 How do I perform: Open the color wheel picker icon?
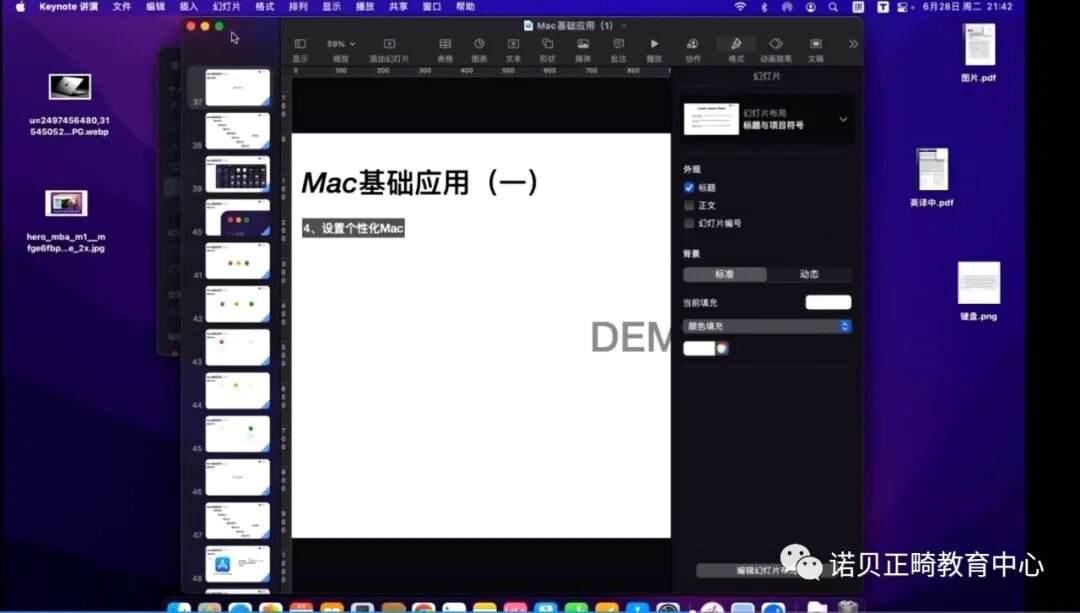tap(722, 349)
